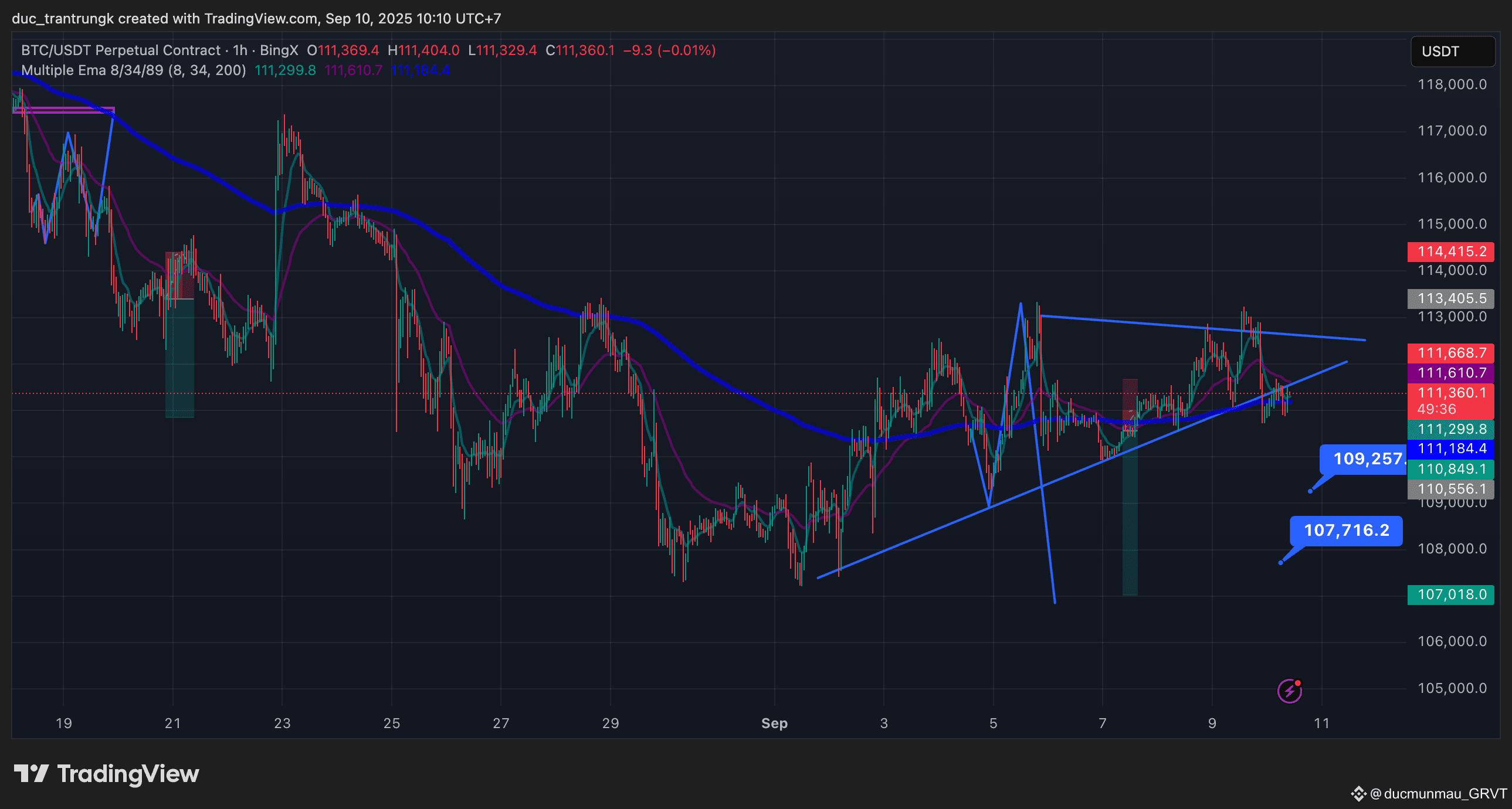This screenshot has height=809, width=1512.
Task: Click the 117,000.0 price scale label
Action: 1452,131
